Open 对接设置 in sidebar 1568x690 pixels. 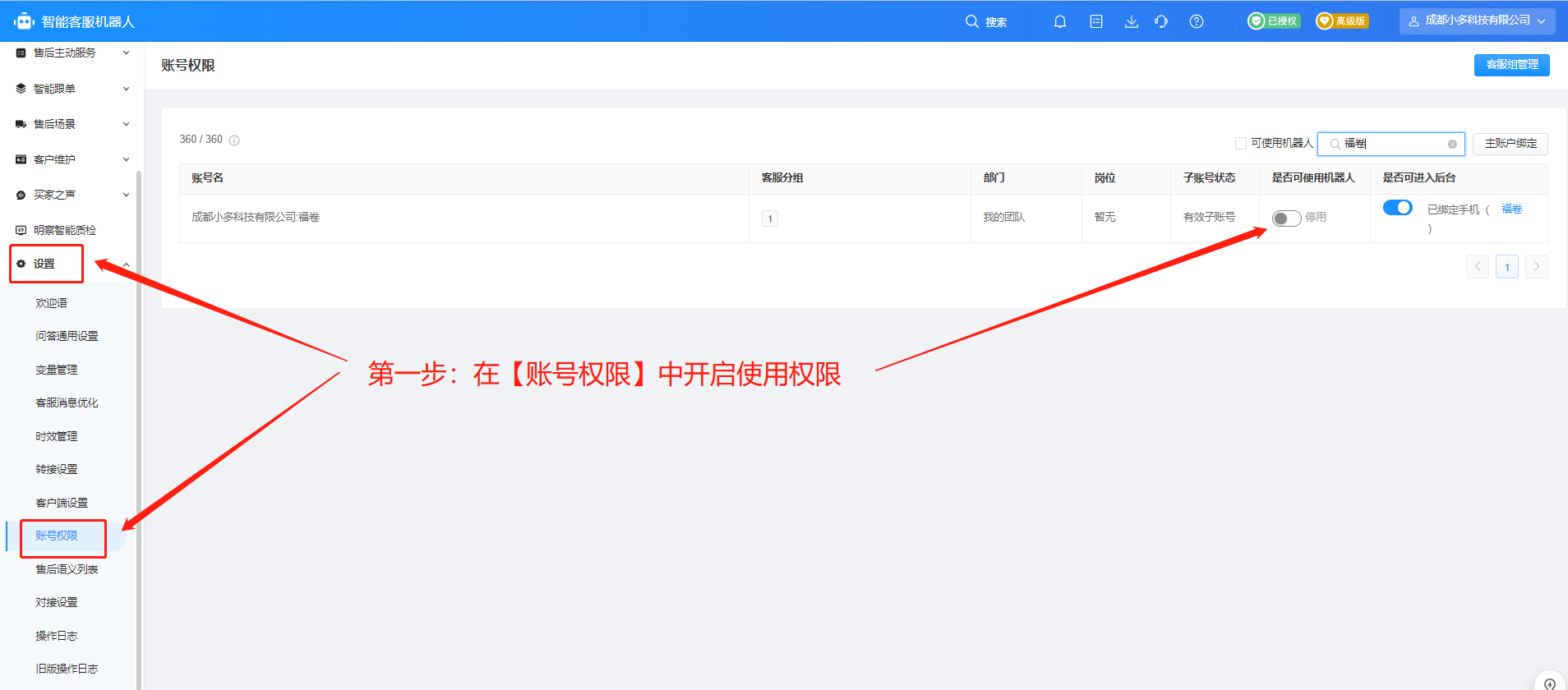coord(56,602)
